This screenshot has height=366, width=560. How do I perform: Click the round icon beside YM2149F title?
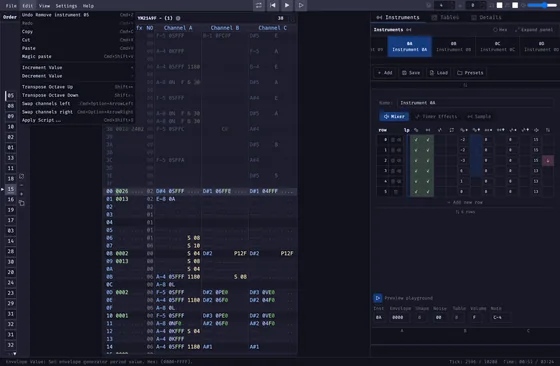tap(178, 18)
